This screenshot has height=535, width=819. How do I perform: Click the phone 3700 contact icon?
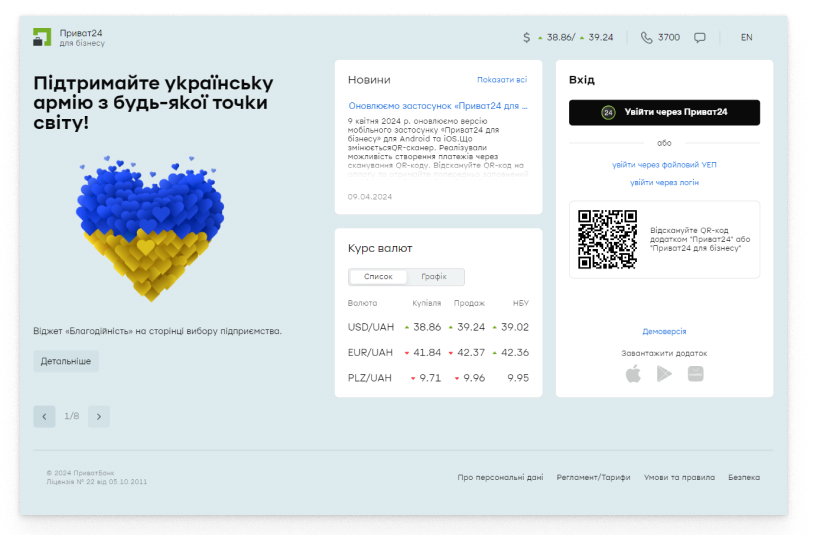point(646,38)
